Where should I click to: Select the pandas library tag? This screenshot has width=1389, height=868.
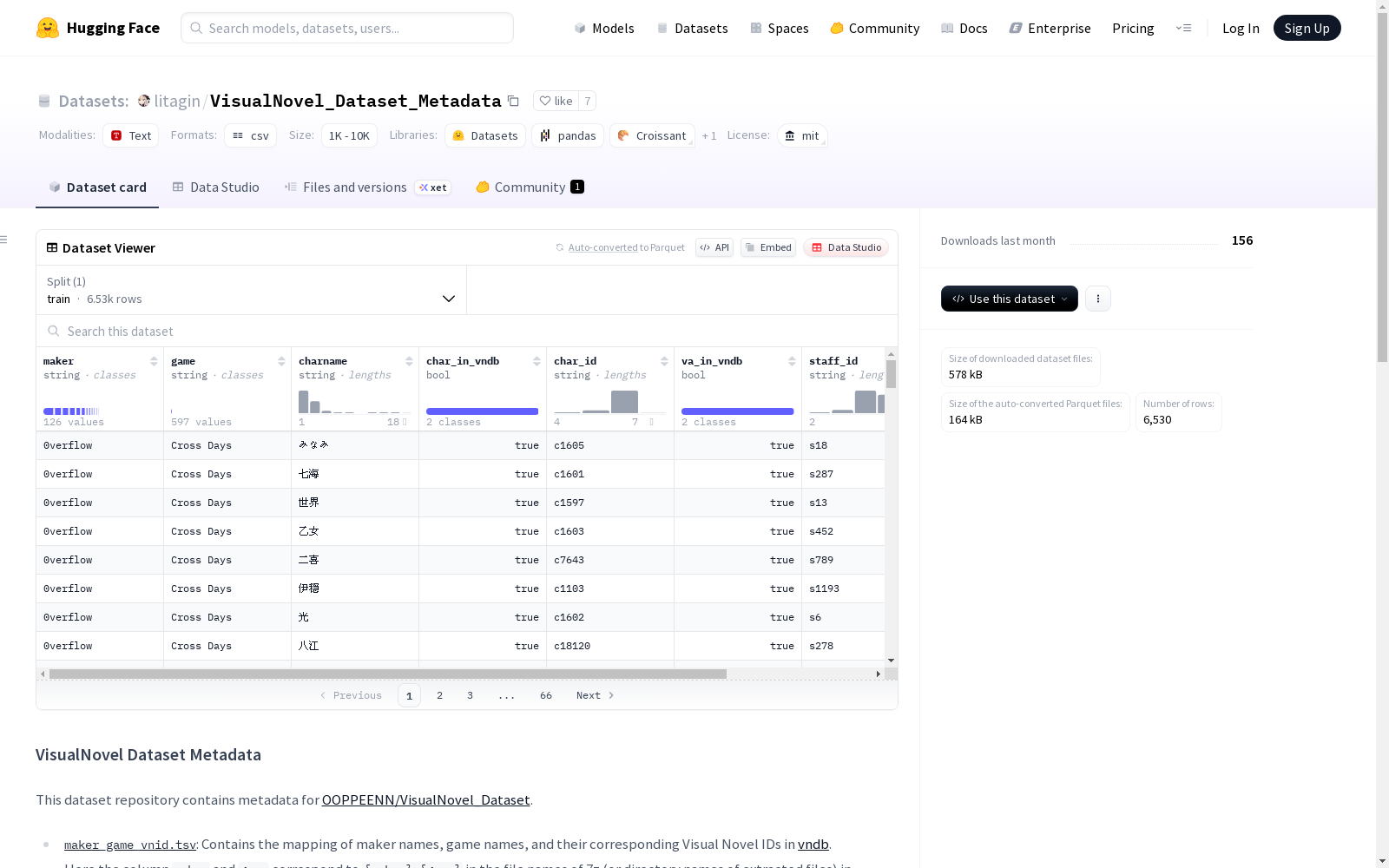[x=568, y=135]
